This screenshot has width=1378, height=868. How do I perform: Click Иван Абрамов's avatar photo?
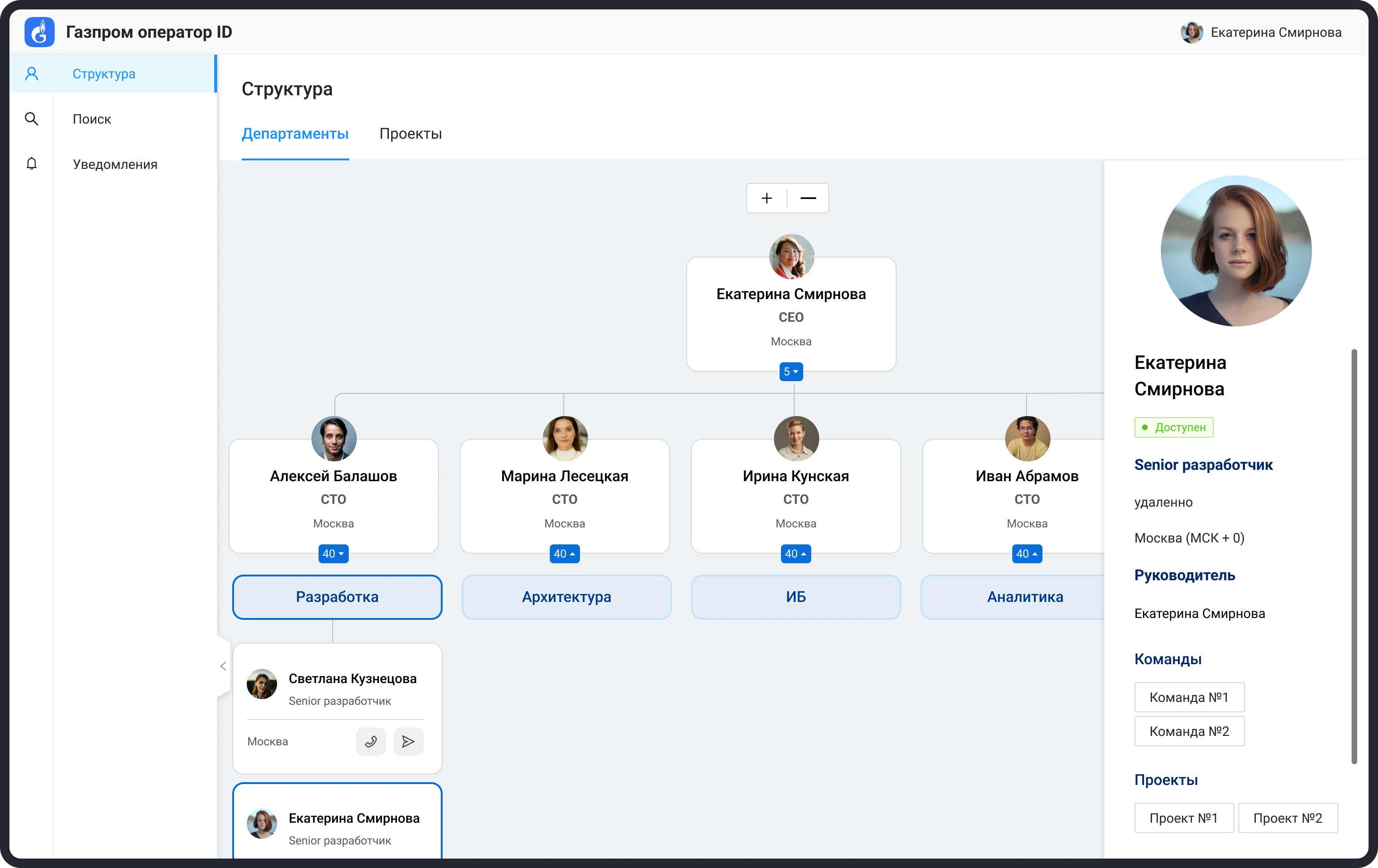[1027, 438]
